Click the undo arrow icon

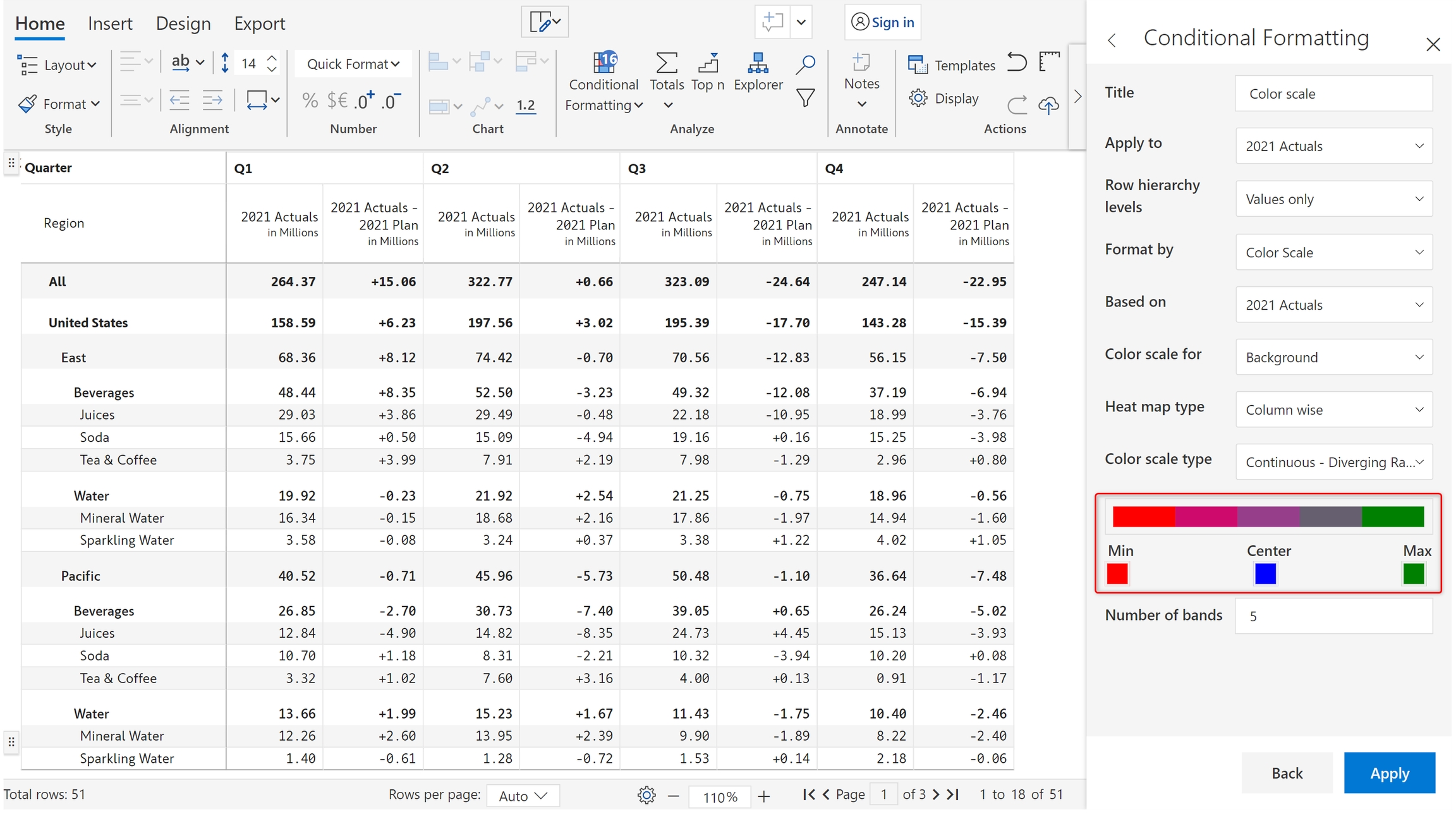tap(1016, 63)
